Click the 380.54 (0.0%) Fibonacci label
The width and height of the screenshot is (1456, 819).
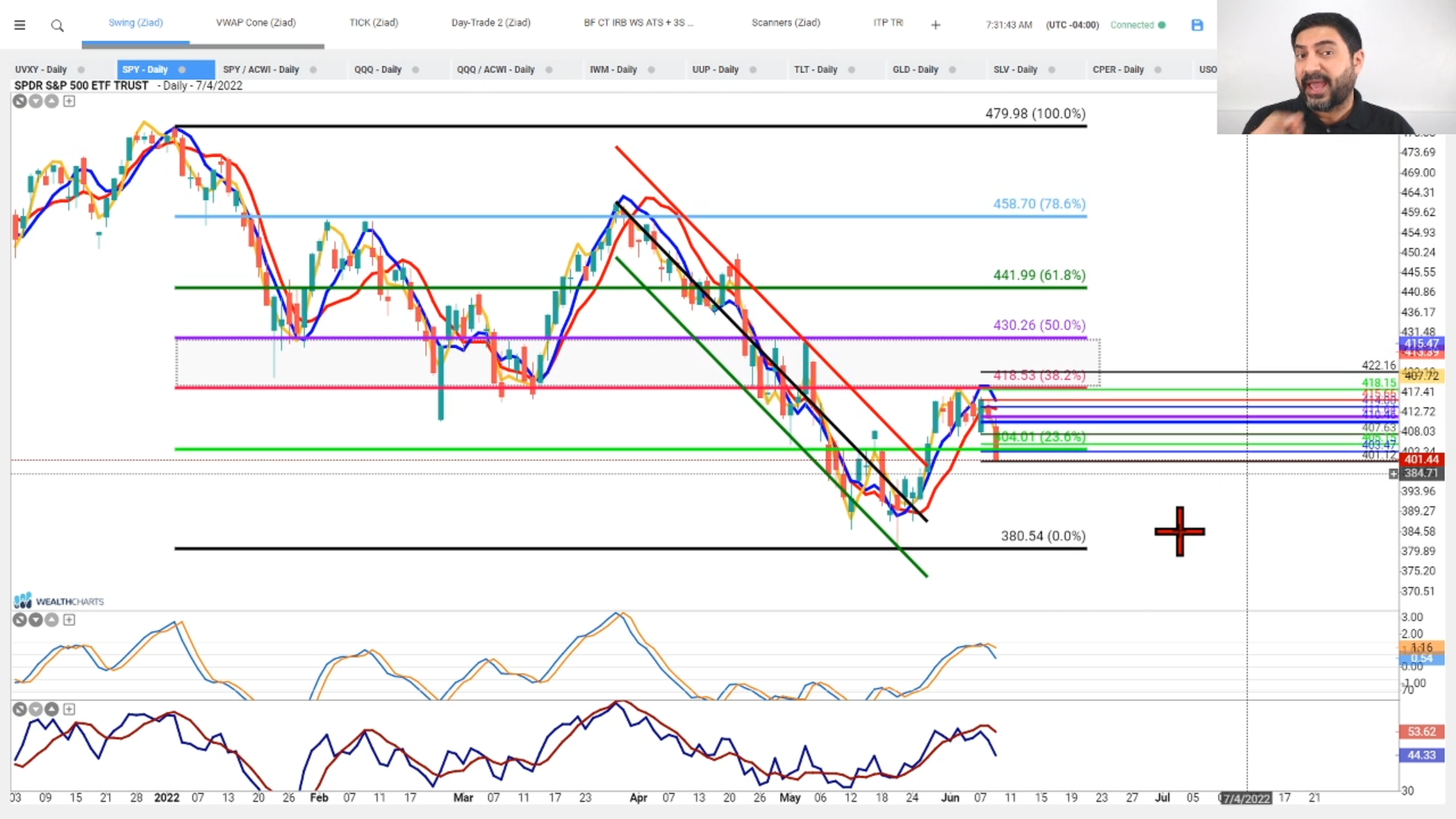pos(1043,536)
